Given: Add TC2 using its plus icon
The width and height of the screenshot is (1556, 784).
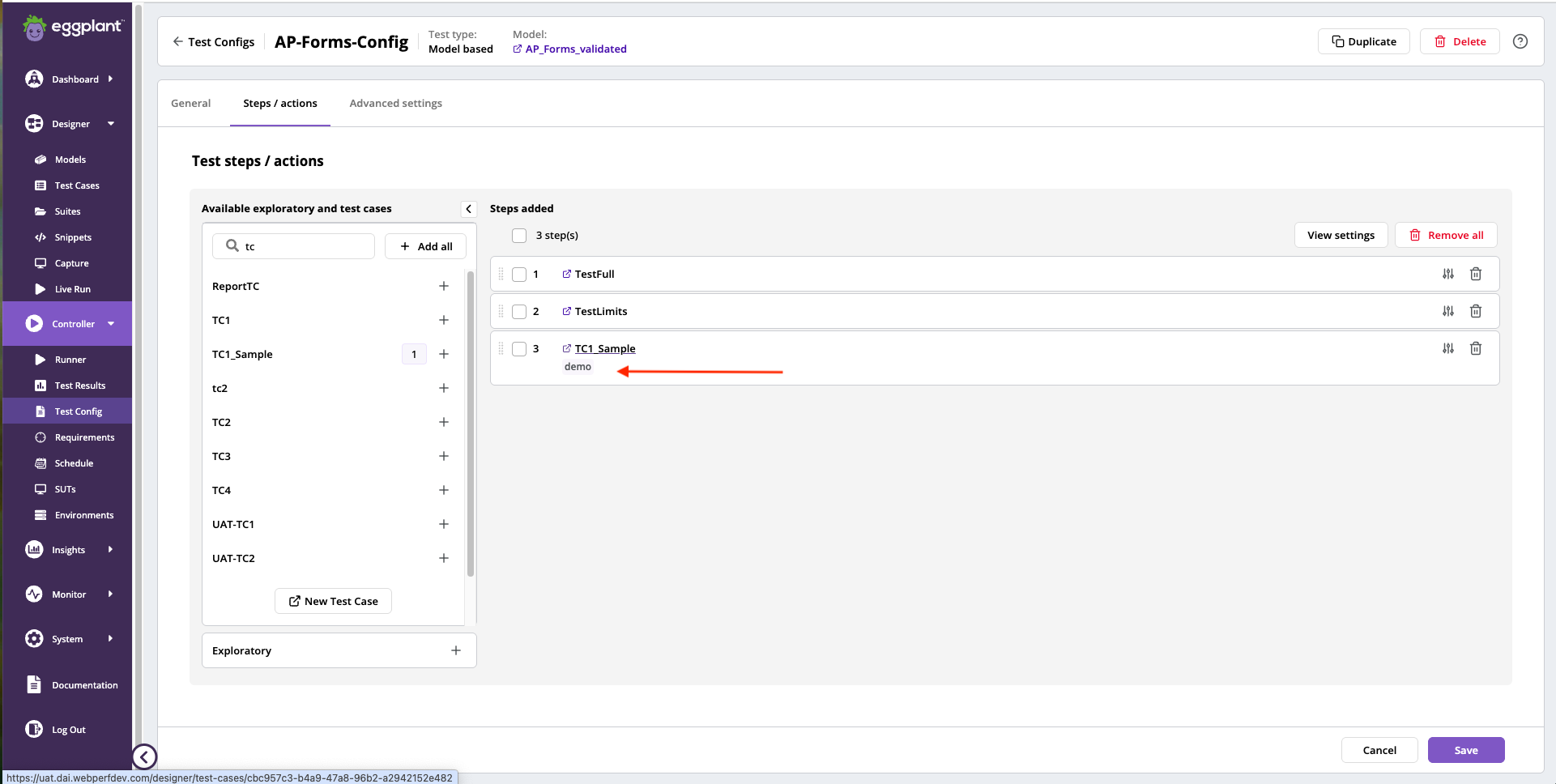Looking at the screenshot, I should 444,422.
